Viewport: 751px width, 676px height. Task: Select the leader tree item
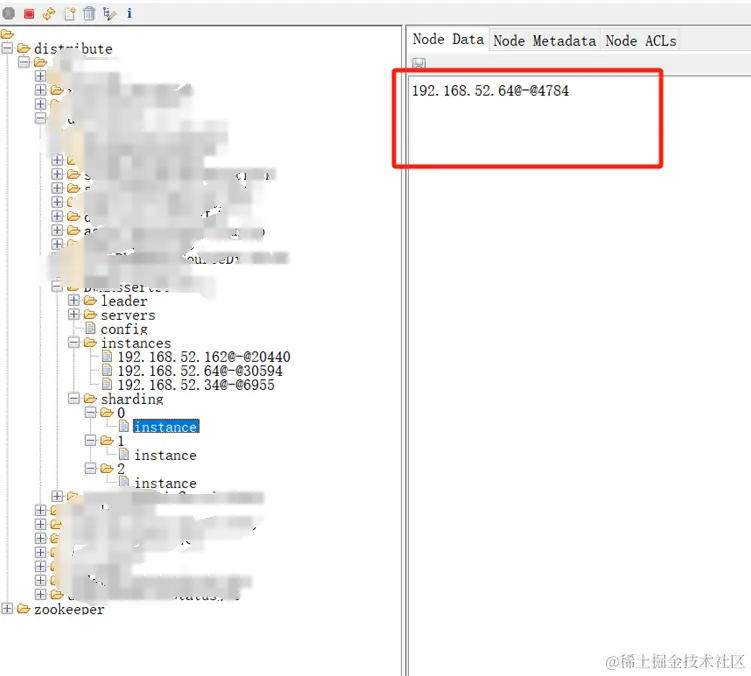(124, 301)
